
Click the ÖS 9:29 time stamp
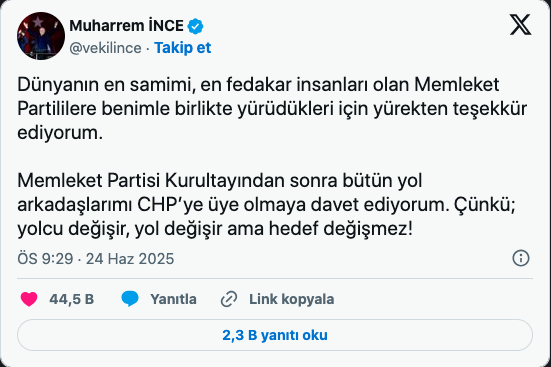45,259
